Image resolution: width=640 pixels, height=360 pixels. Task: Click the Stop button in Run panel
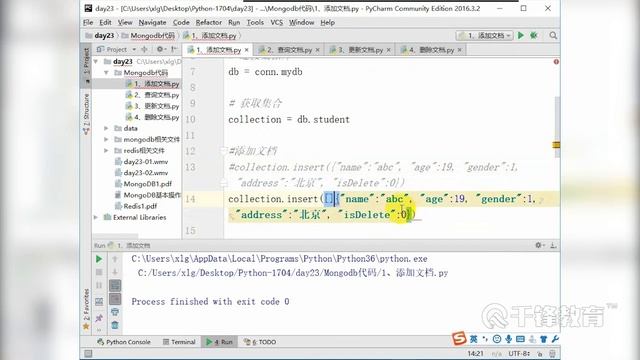[99, 272]
